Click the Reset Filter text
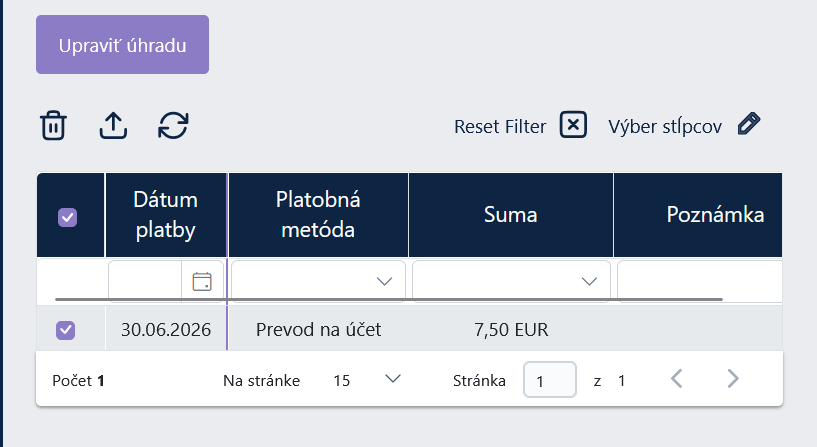Screen dimensions: 817x447 click(x=500, y=127)
